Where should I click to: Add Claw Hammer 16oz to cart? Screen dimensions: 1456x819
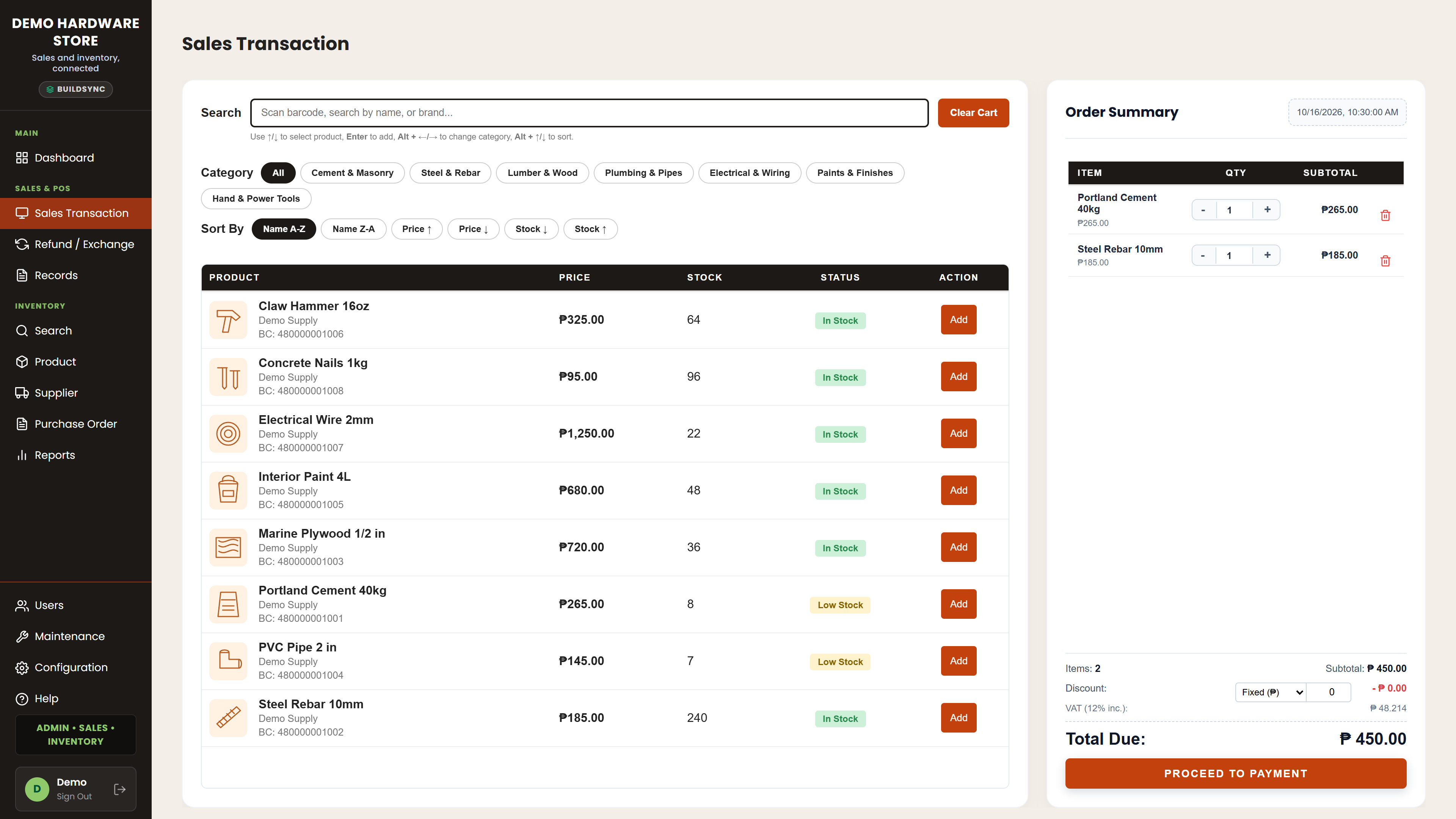click(x=959, y=320)
